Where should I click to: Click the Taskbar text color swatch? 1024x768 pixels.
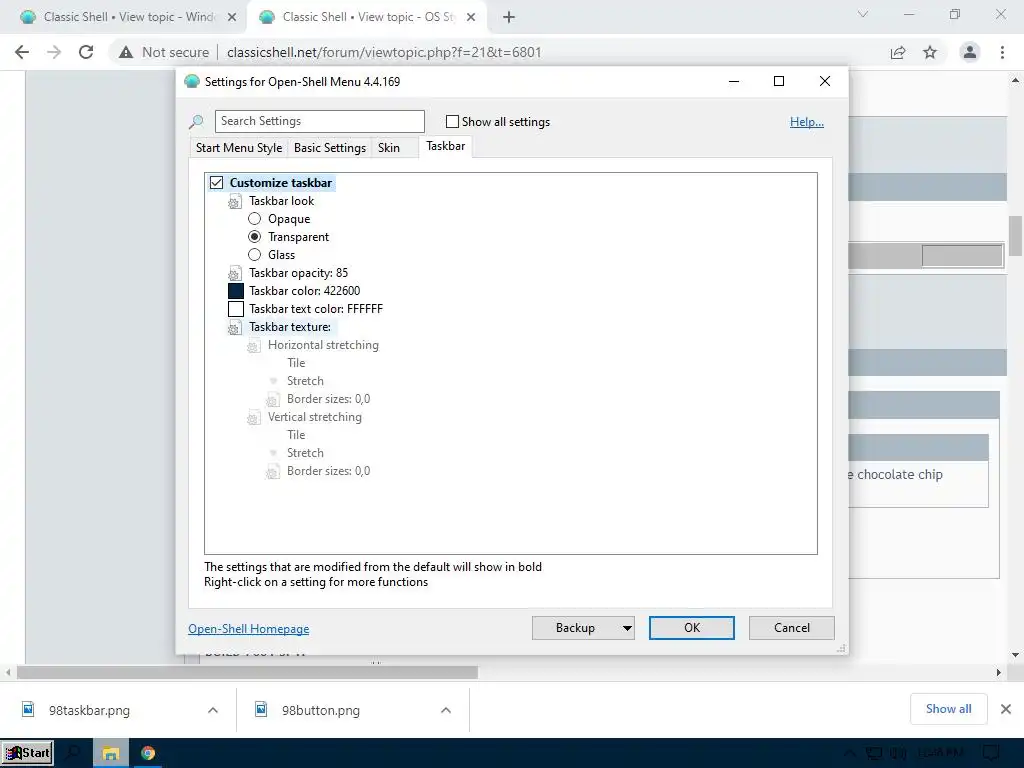pos(236,309)
